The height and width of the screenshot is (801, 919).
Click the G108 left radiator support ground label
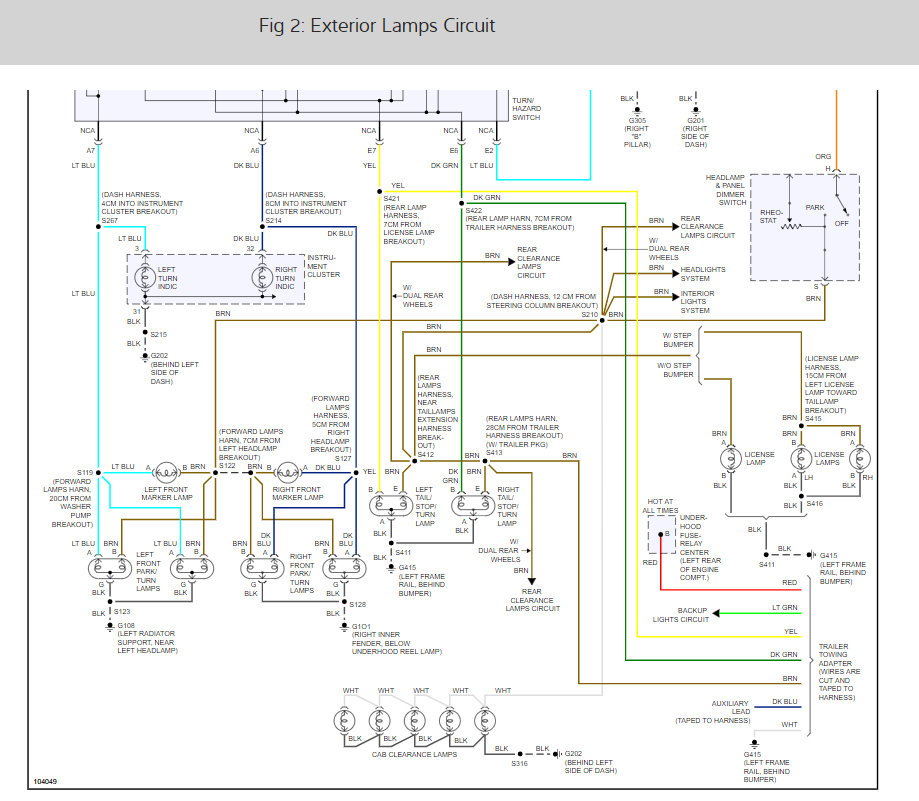pos(147,638)
